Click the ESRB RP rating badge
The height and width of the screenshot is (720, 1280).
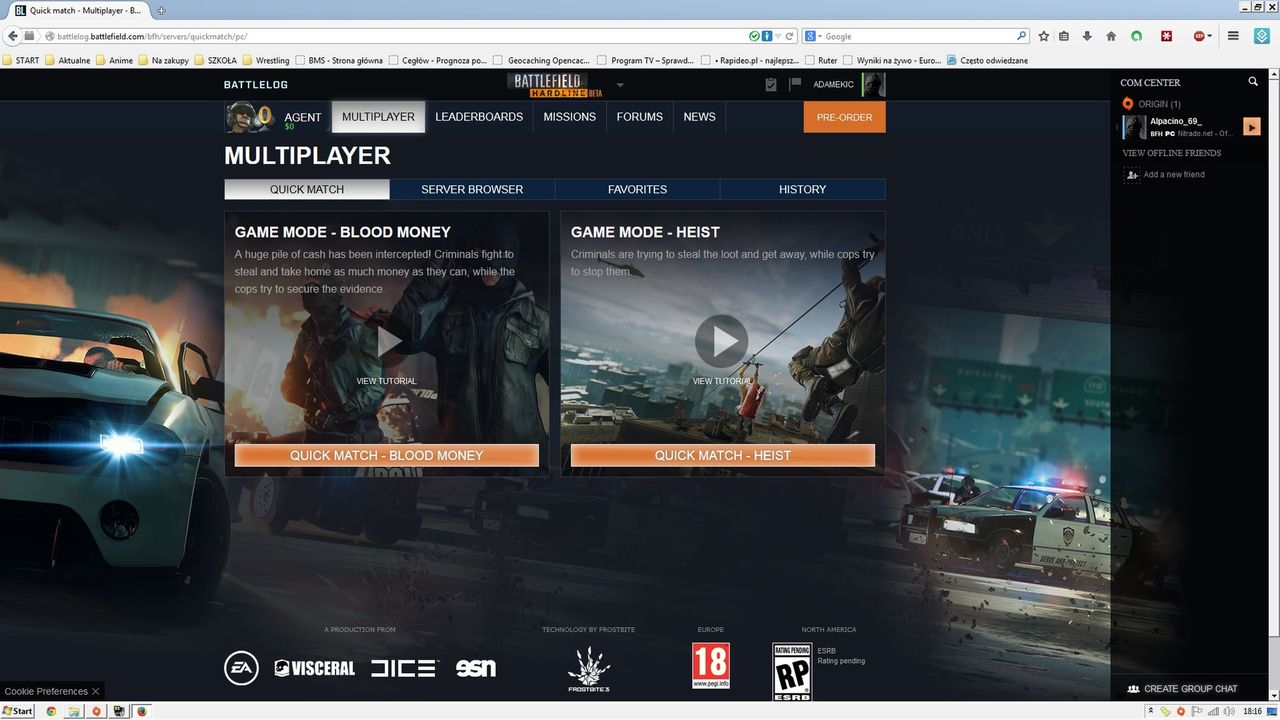pos(792,671)
